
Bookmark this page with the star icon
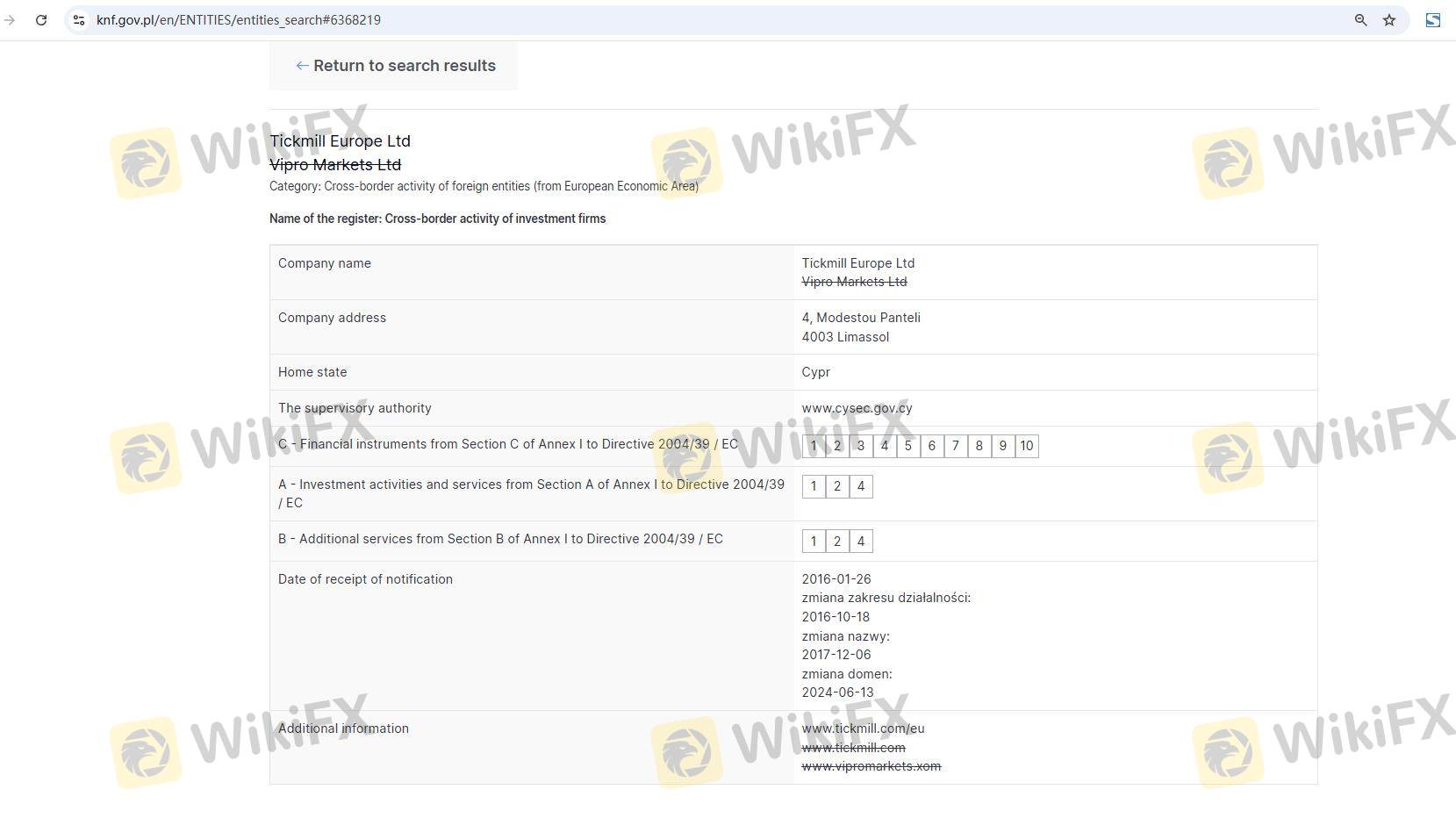[1389, 20]
